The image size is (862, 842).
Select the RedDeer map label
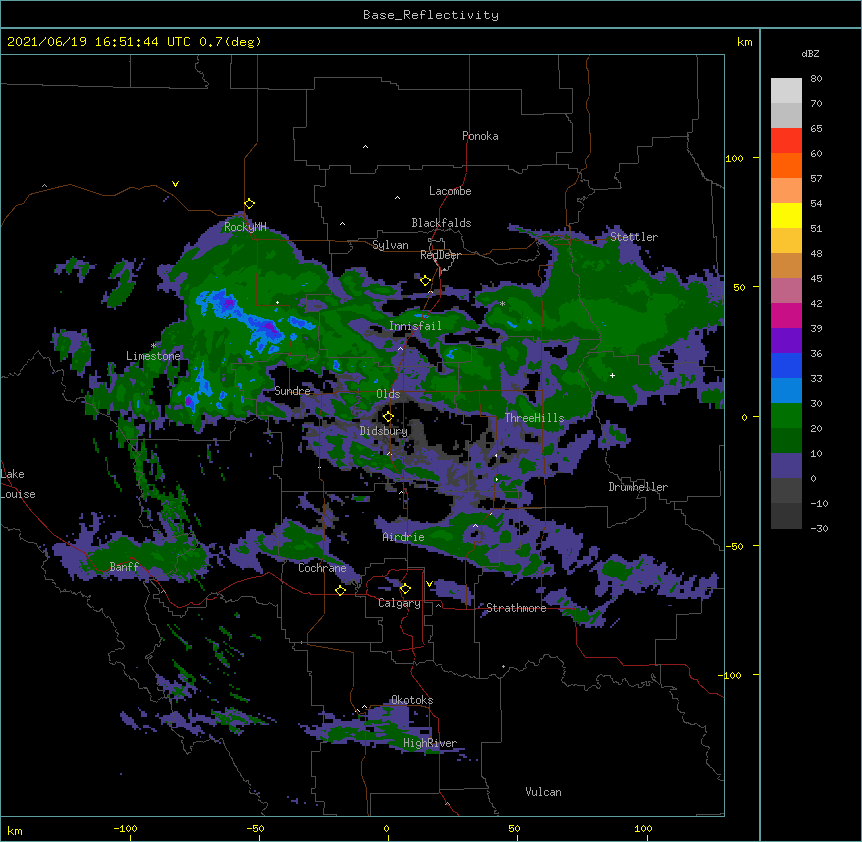(440, 255)
